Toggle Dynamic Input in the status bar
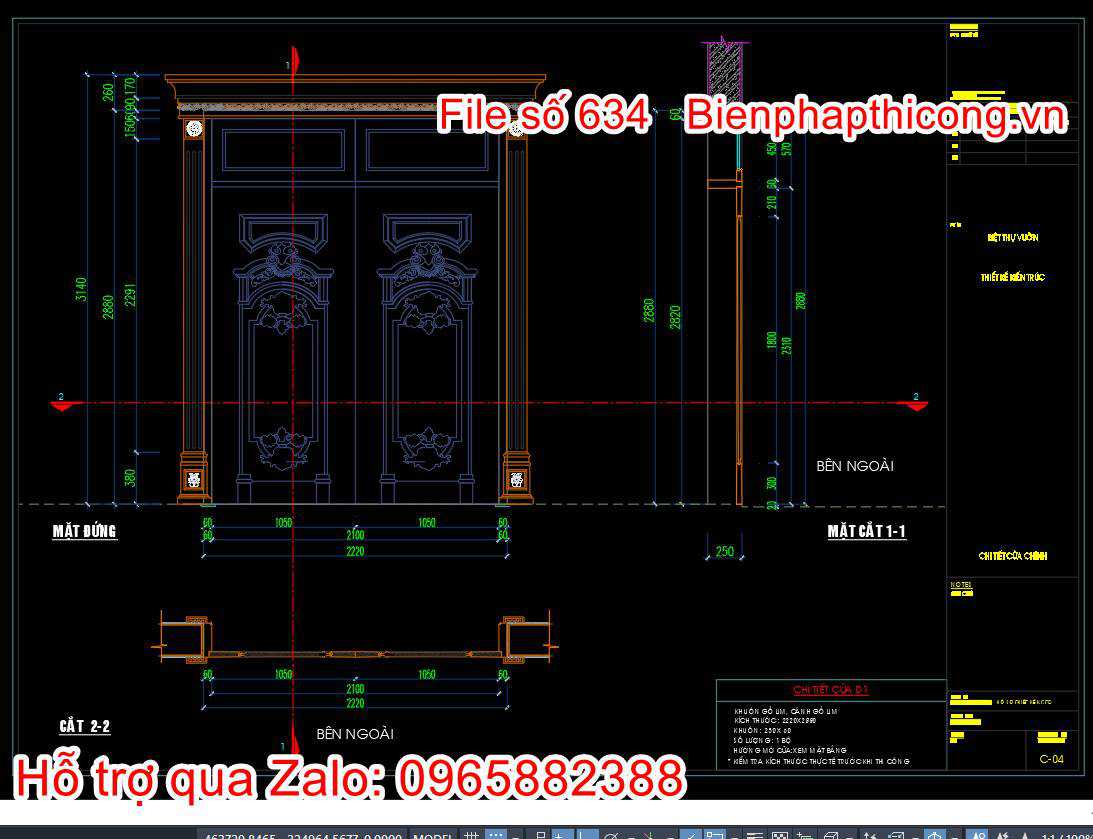 point(561,834)
